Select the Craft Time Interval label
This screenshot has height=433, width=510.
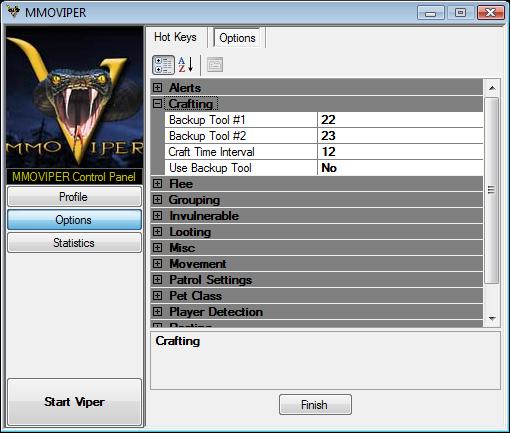[x=211, y=152]
